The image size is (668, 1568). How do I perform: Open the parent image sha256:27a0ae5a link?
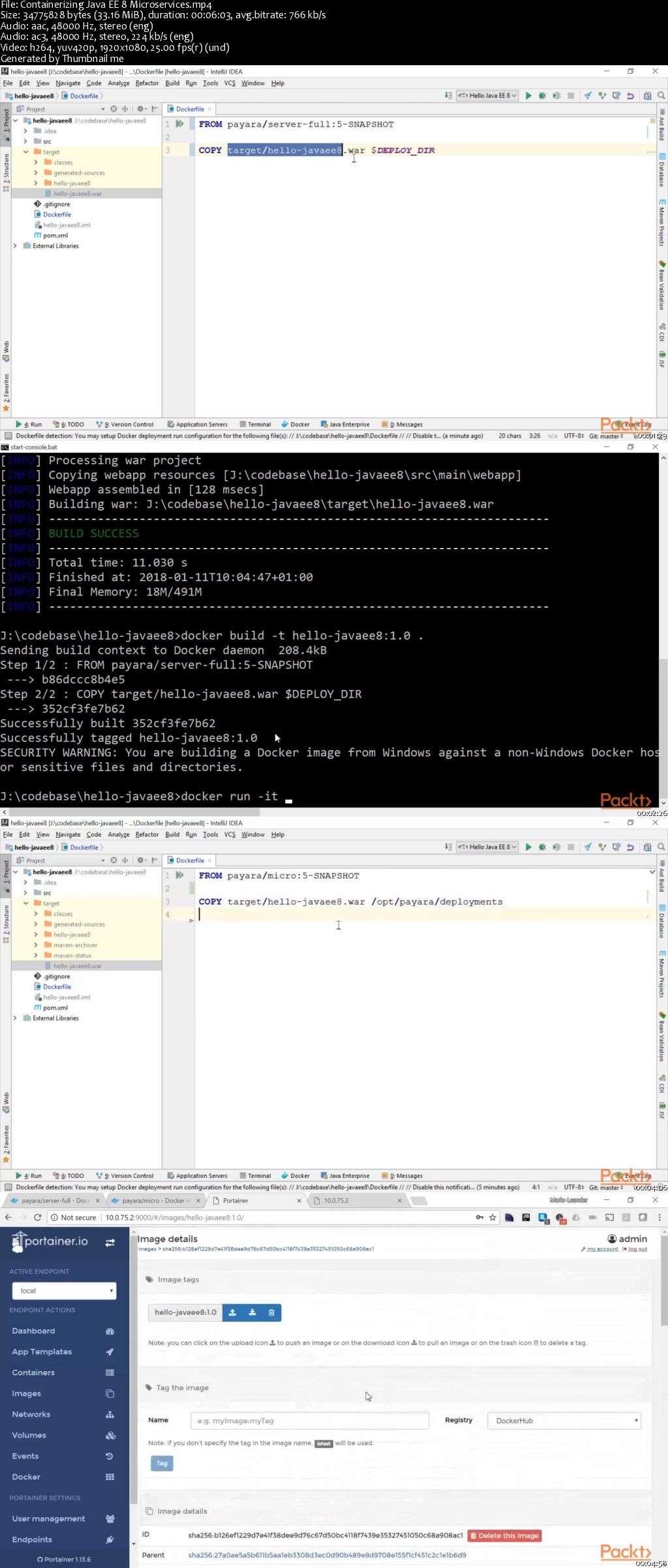pos(327,1555)
